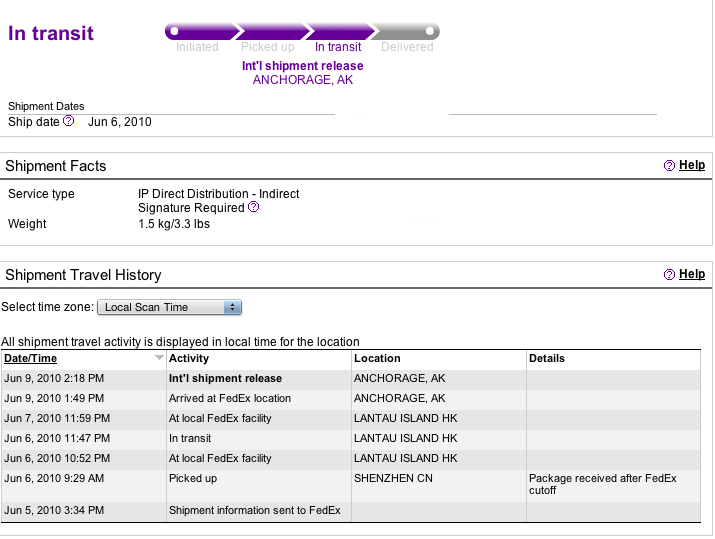Screen dimensions: 715x539
Task: Select the In transit progress stage
Action: point(340,31)
